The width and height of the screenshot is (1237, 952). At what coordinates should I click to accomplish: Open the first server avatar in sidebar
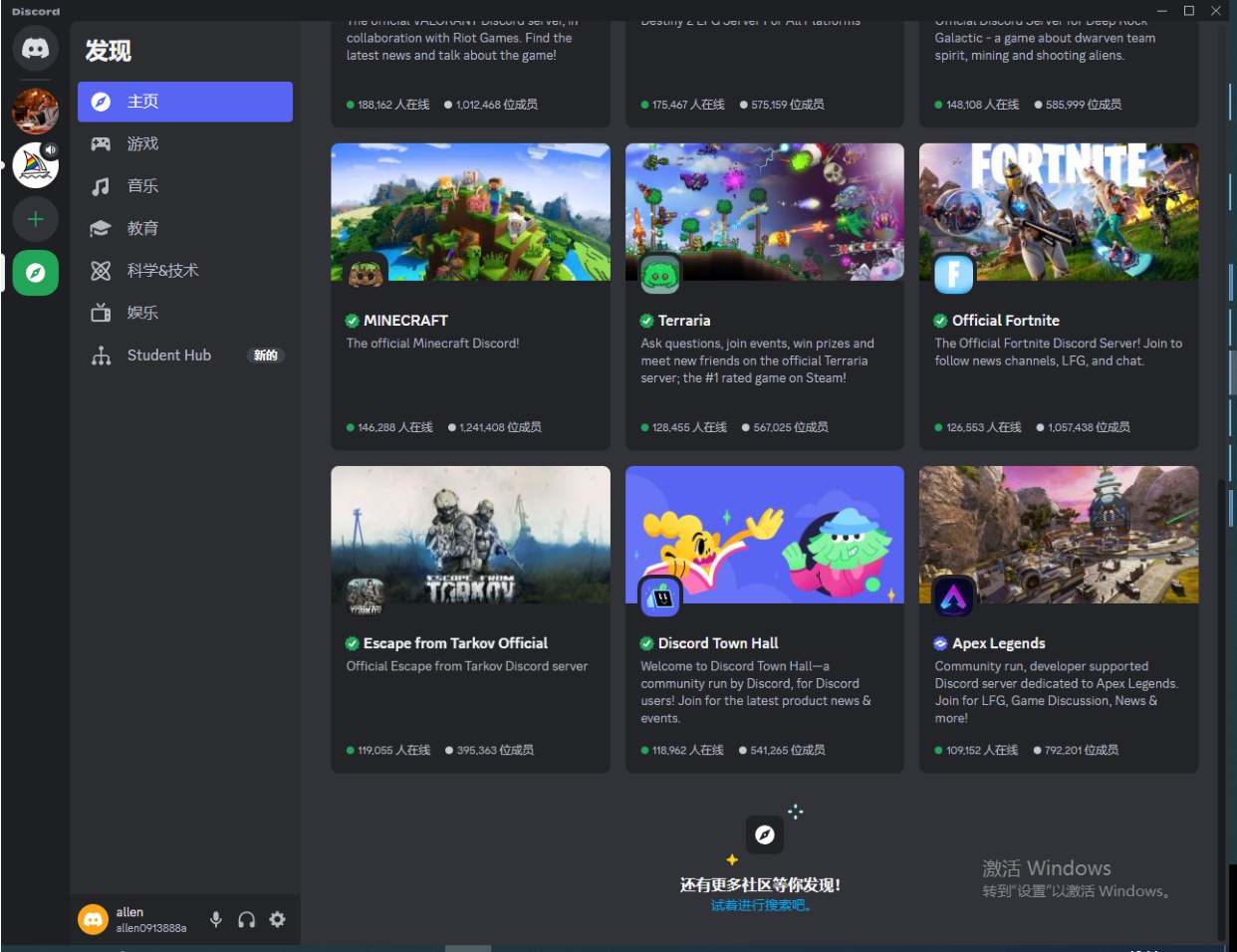tap(35, 111)
